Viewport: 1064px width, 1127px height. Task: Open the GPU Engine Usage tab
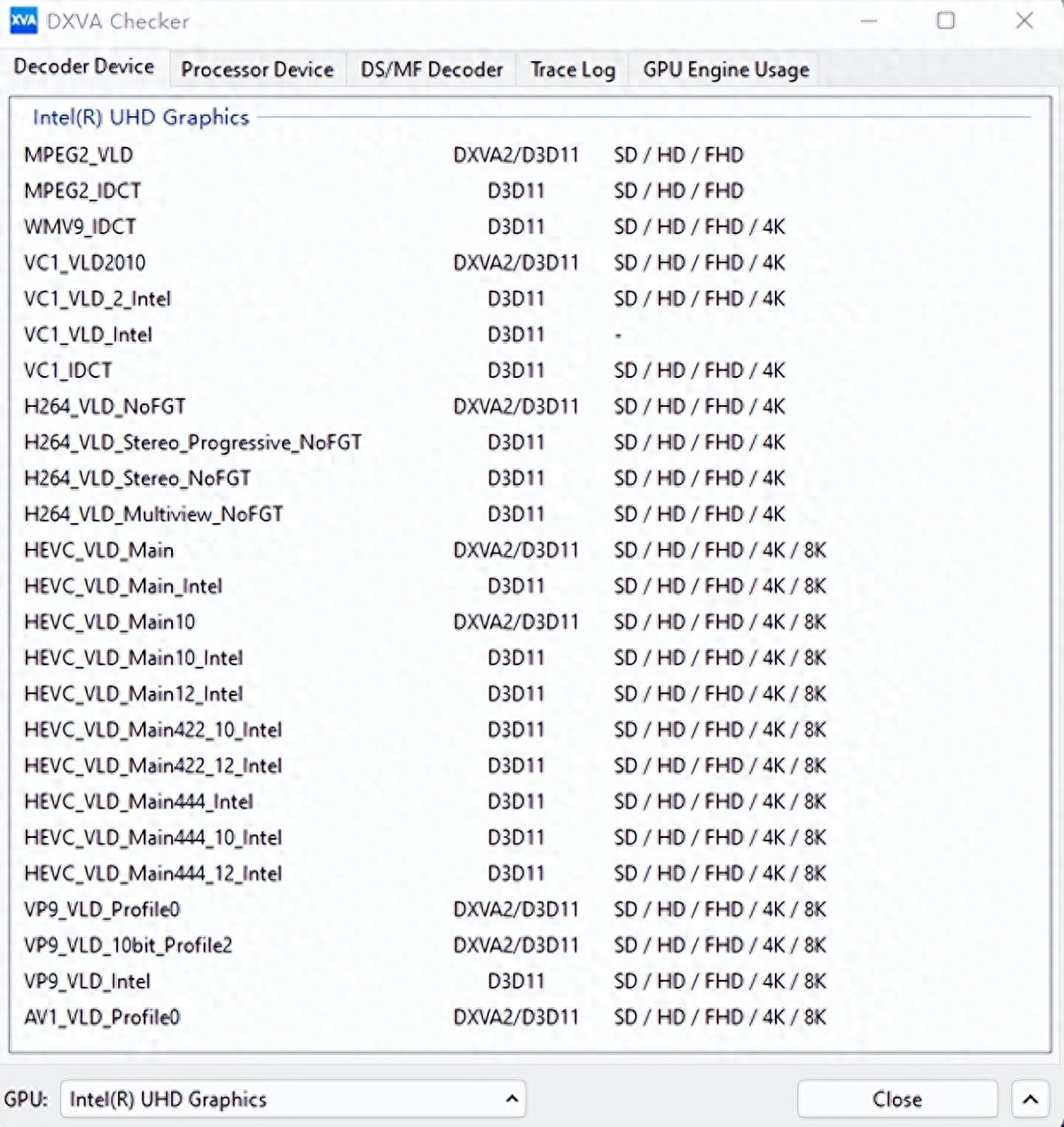click(726, 69)
